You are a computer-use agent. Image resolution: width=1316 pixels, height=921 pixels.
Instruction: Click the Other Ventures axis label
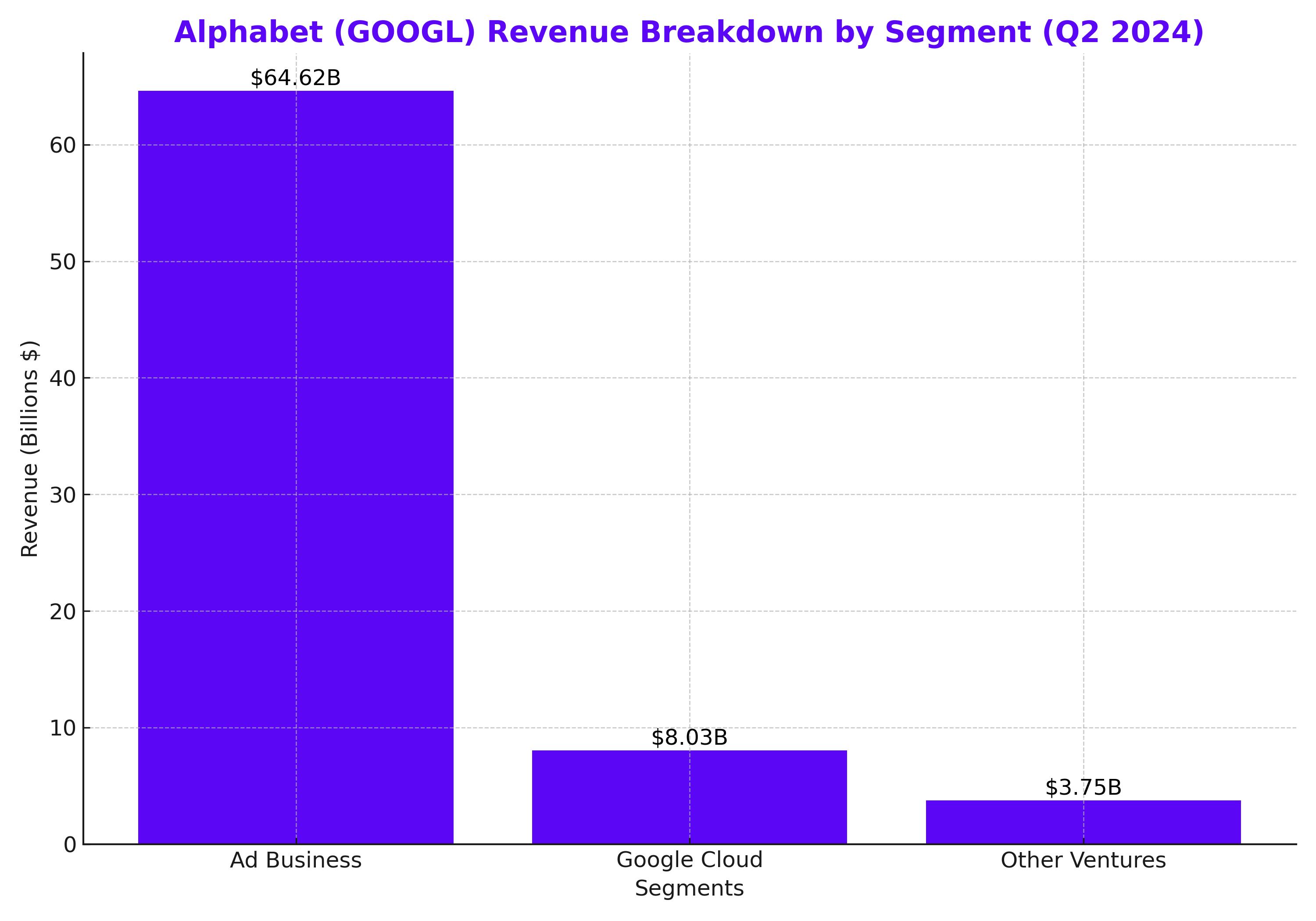pos(1084,860)
